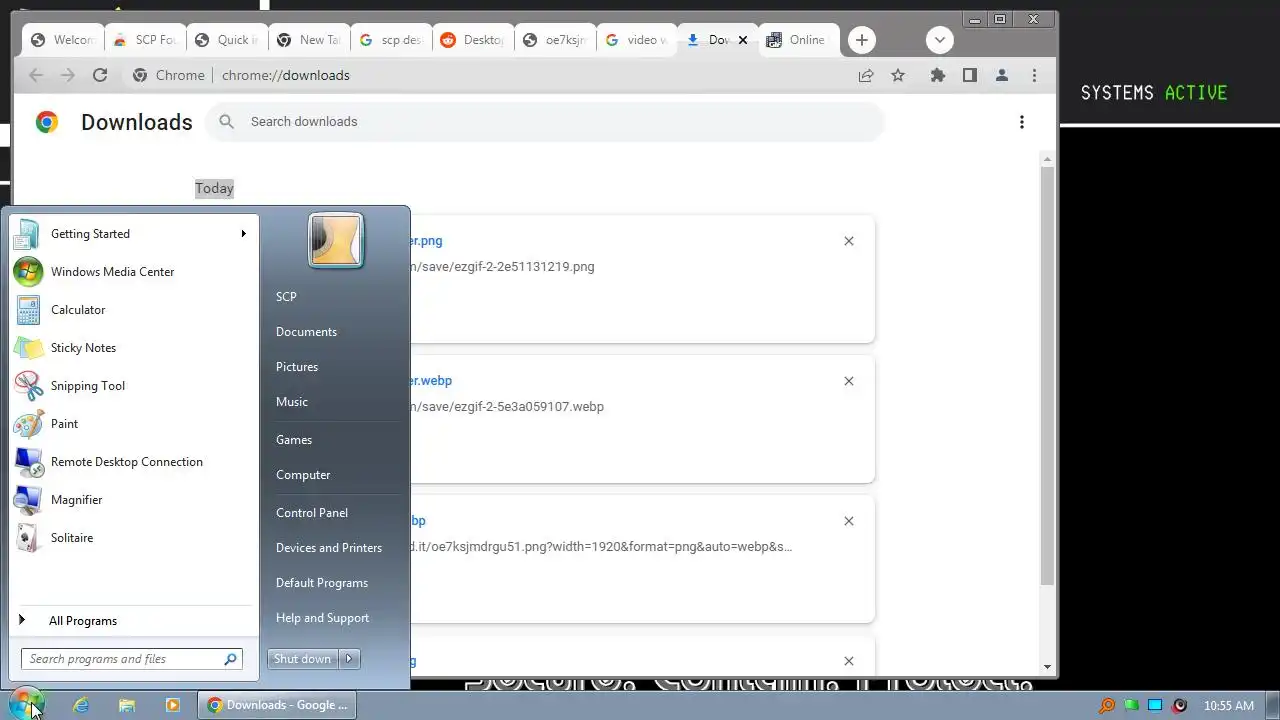Image resolution: width=1280 pixels, height=720 pixels.
Task: Open Chrome three-dot main menu
Action: (x=1034, y=75)
